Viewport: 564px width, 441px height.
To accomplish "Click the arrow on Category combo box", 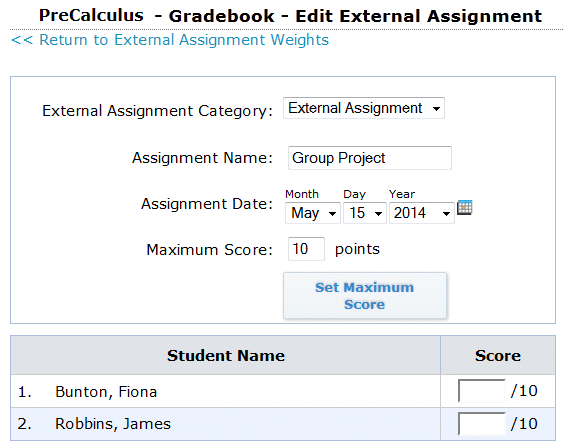I will [436, 109].
